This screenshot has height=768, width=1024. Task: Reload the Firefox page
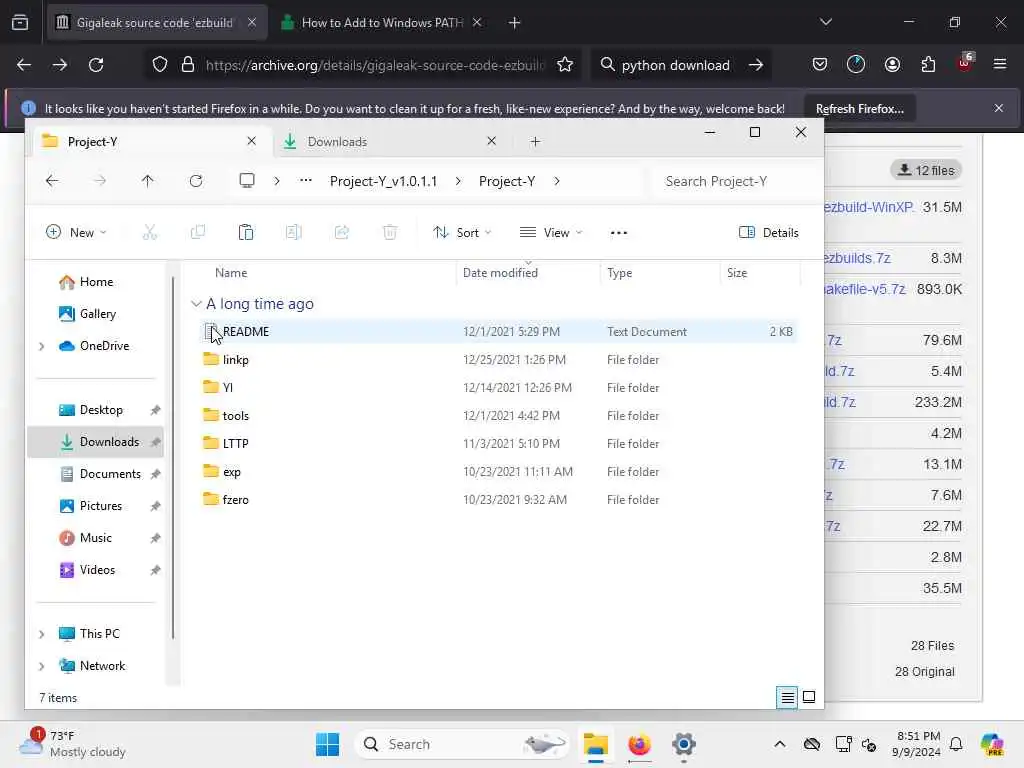tap(96, 65)
